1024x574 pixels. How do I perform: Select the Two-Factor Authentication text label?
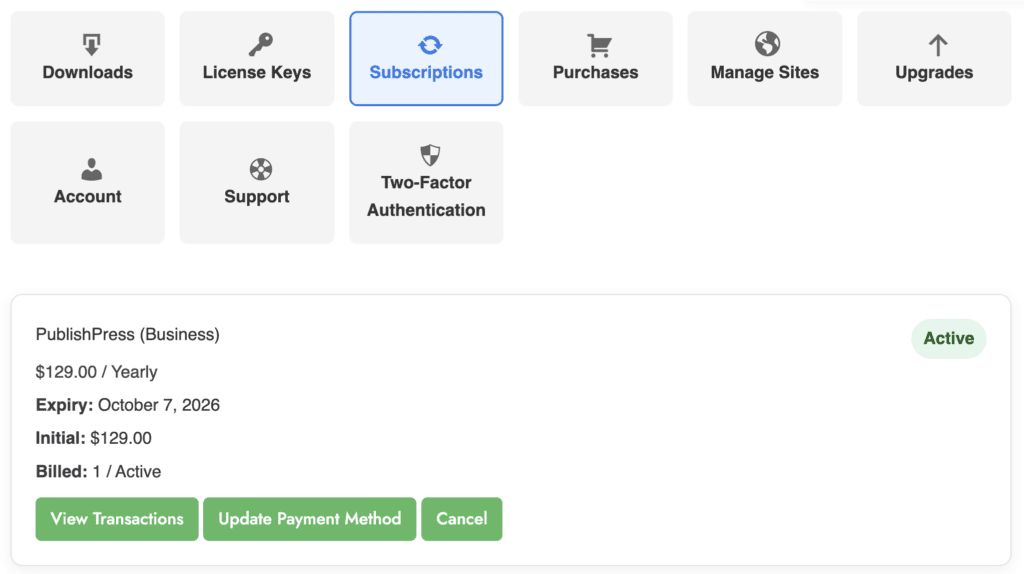tap(426, 196)
